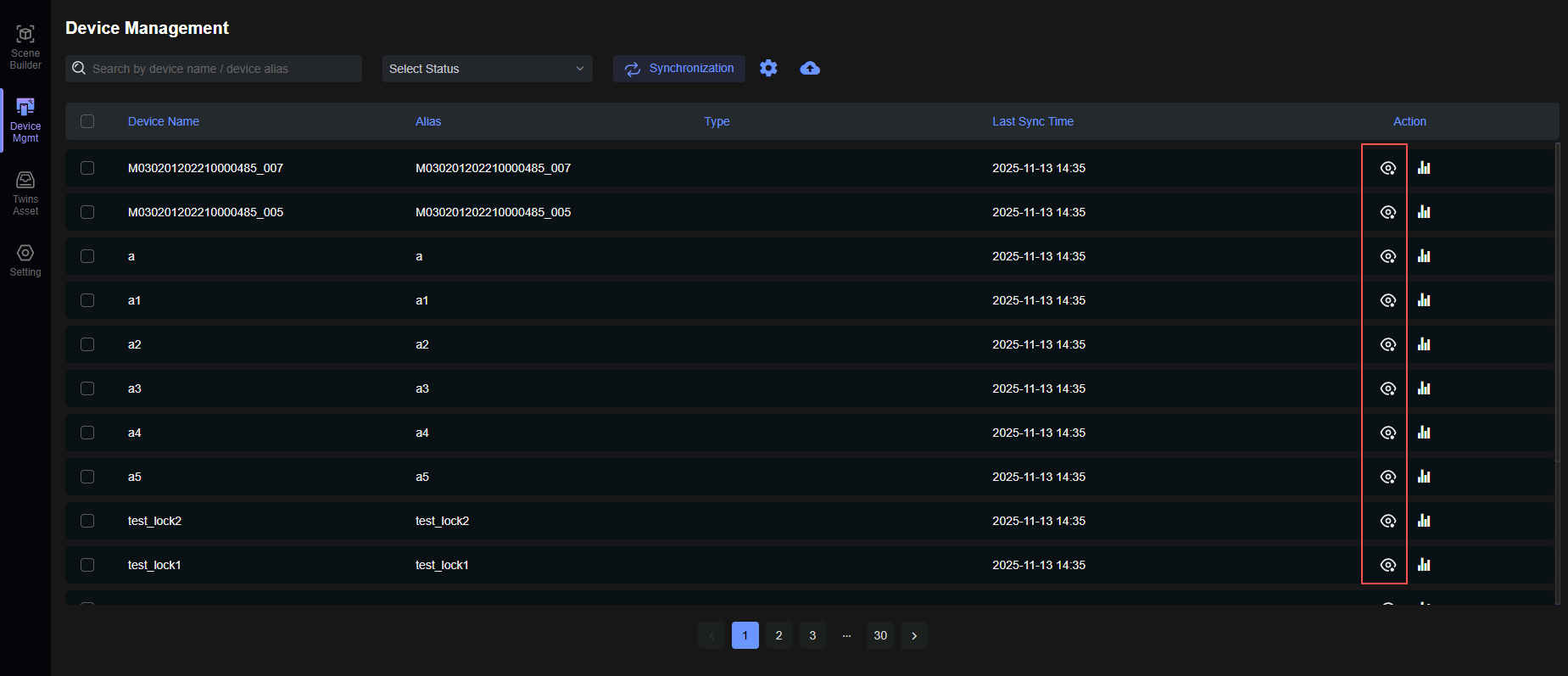Open Scene Builder in sidebar
Viewport: 1568px width, 676px height.
pos(25,47)
